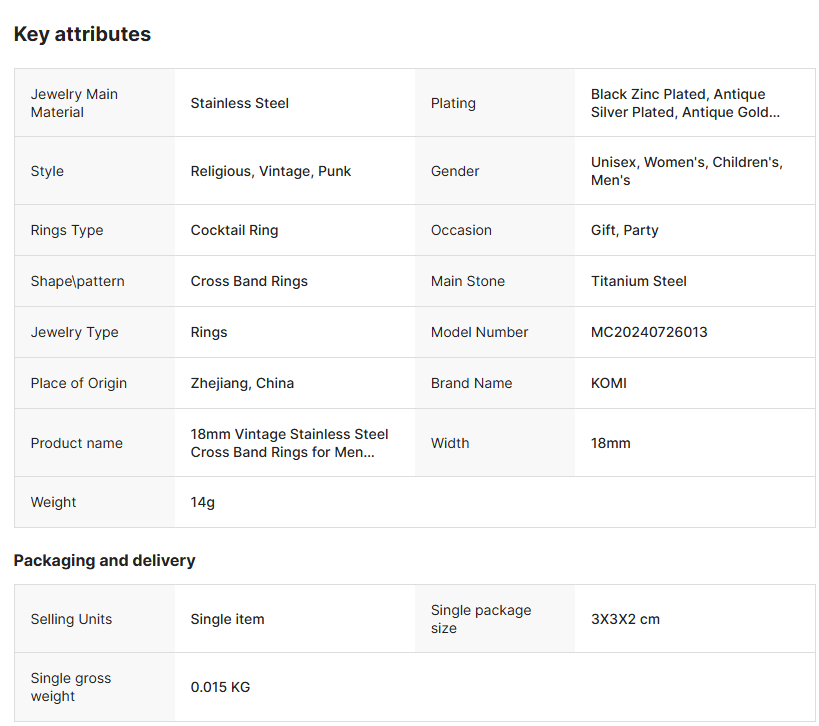Click the KOMI brand name value
This screenshot has height=726, width=819.
(608, 383)
